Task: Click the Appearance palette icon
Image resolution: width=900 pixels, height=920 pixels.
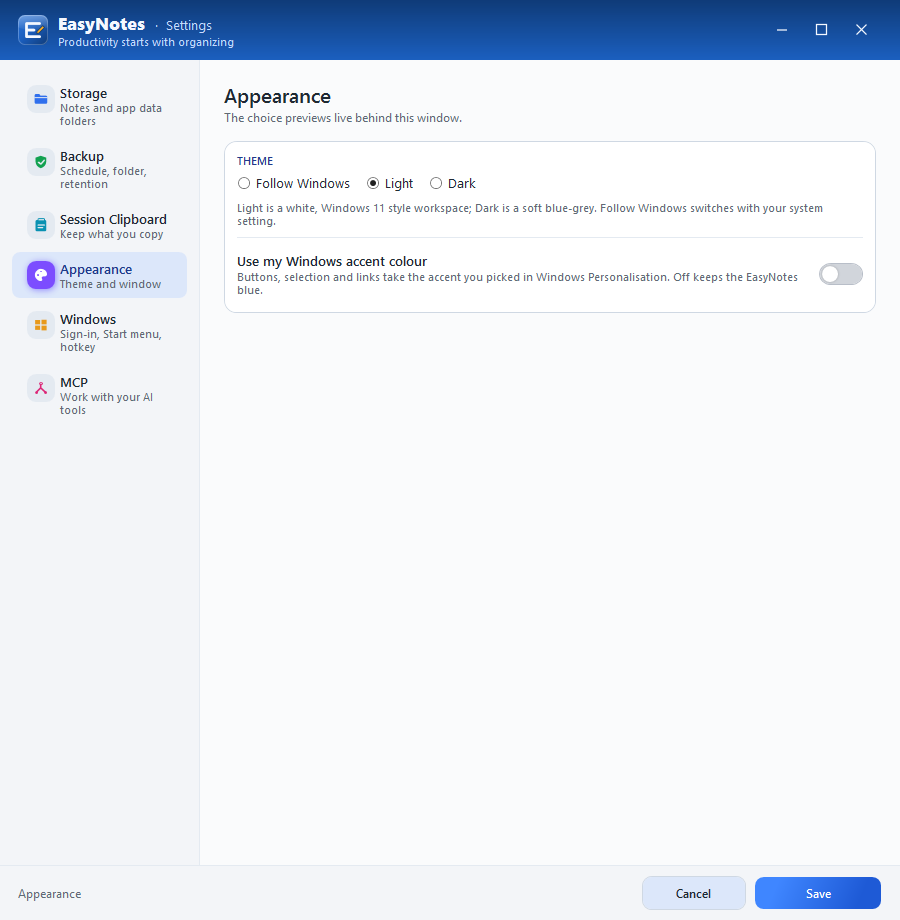Action: [40, 275]
